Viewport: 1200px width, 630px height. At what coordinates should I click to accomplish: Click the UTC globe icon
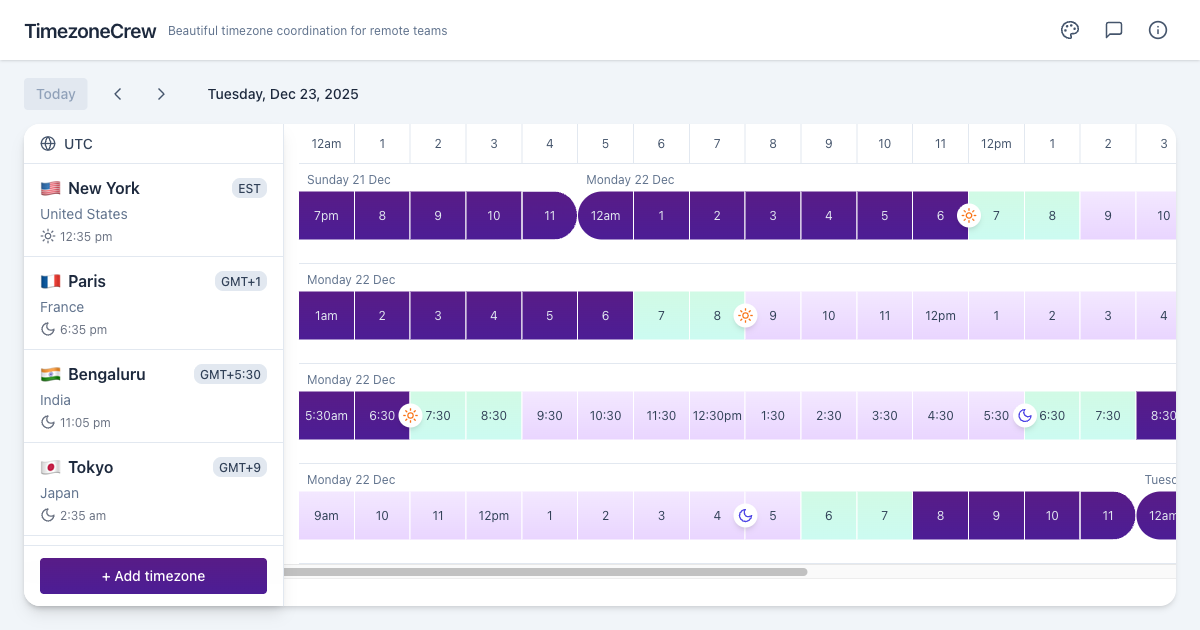(48, 144)
